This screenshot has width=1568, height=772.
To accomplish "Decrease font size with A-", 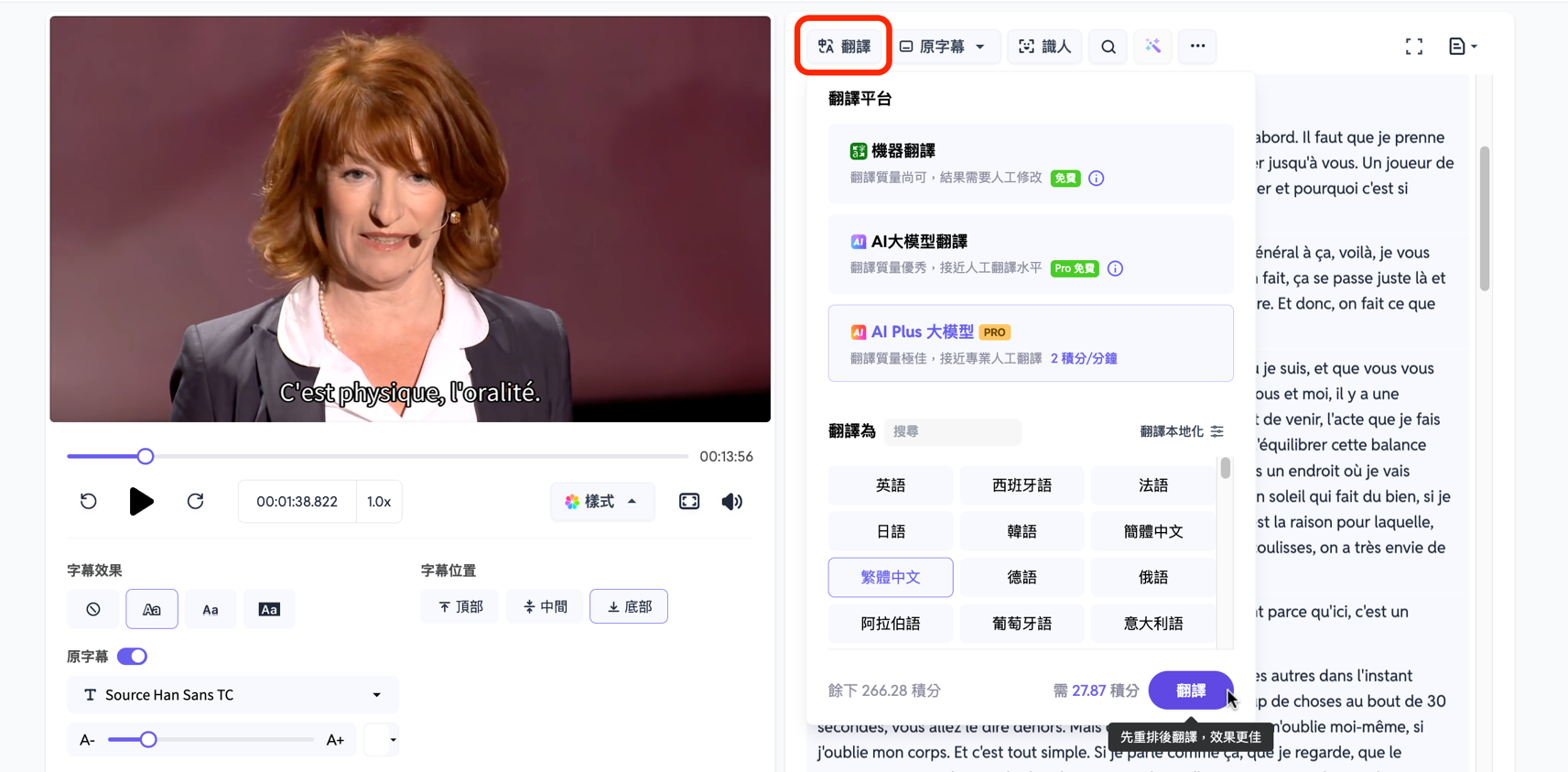I will coord(87,740).
